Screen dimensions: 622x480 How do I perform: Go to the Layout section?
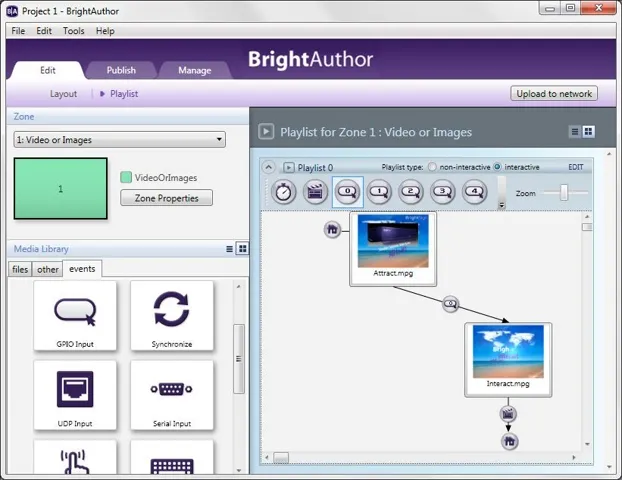(x=63, y=94)
